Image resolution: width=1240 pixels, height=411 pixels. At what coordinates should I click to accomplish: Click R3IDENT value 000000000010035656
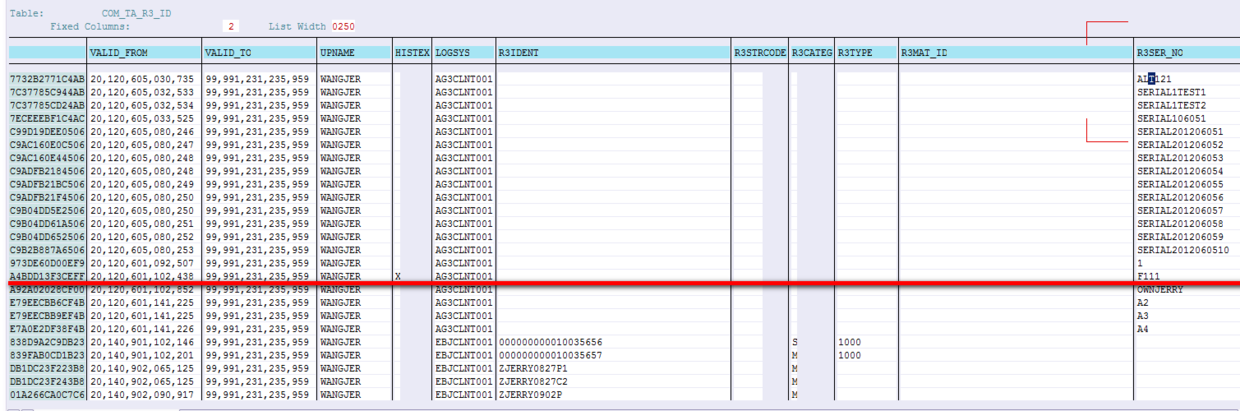(x=550, y=342)
